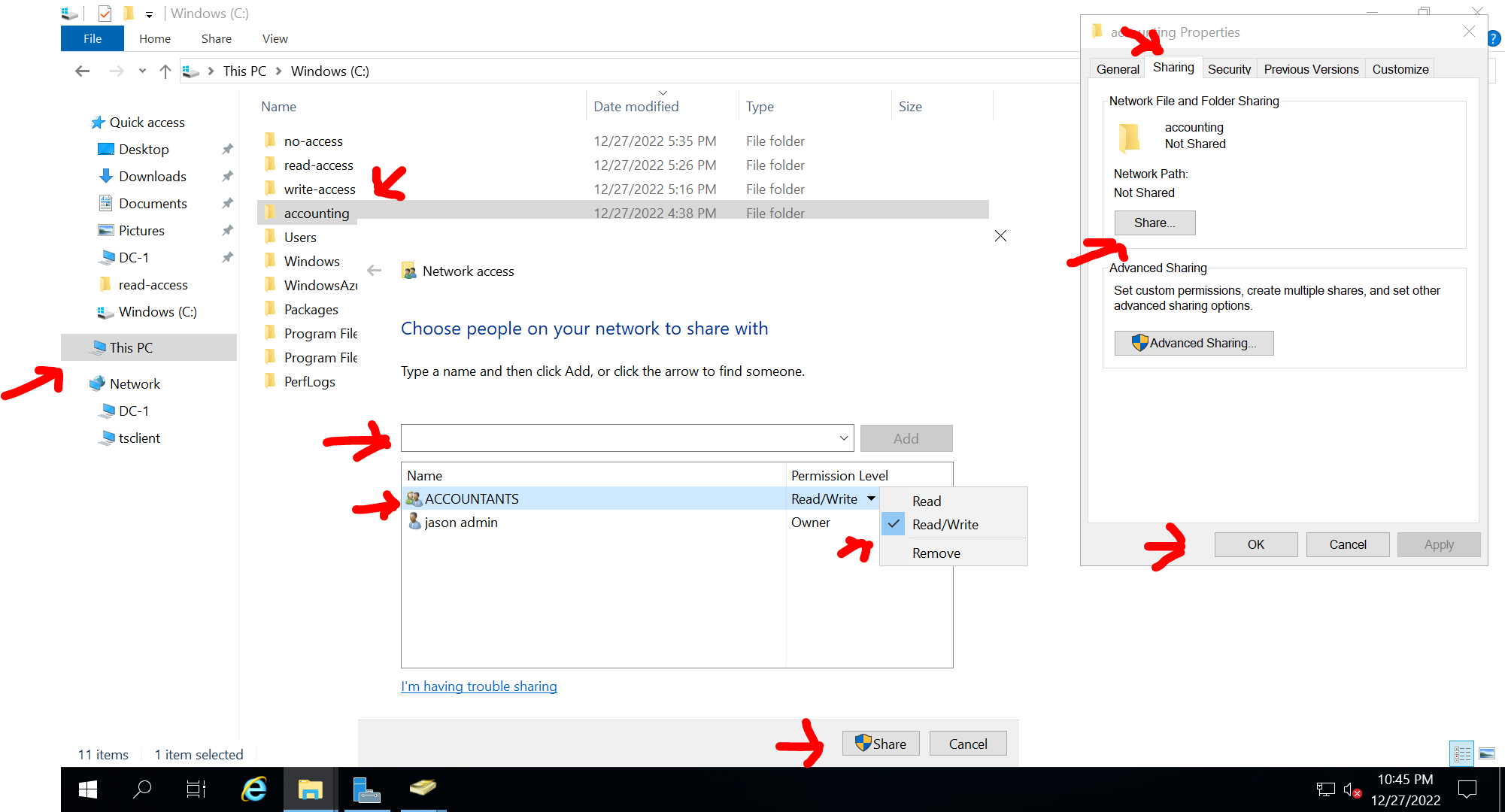Click the hyperlink I'm having trouble sharing
Viewport: 1505px width, 812px height.
pos(479,686)
